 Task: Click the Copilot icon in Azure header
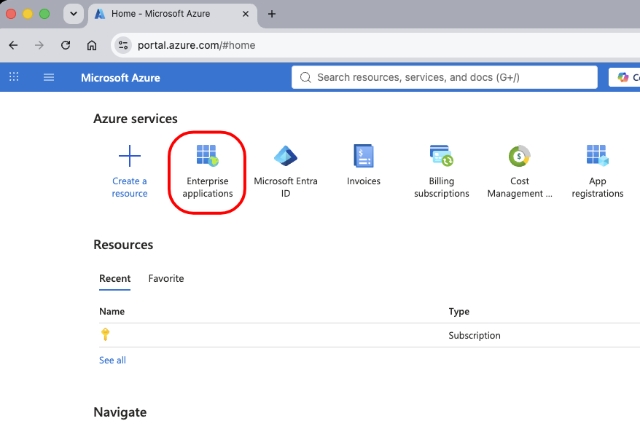623,77
